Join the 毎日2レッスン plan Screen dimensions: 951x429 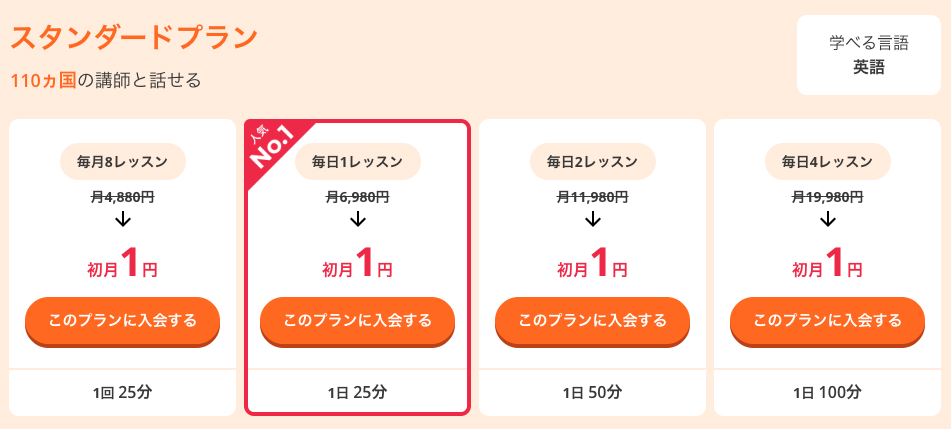593,322
